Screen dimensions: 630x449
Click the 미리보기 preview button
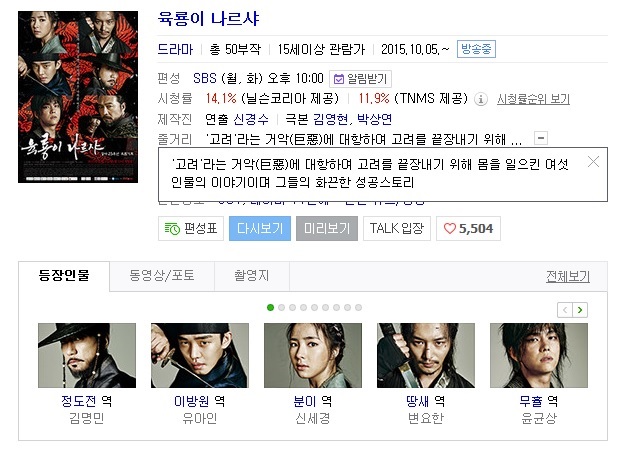point(327,229)
